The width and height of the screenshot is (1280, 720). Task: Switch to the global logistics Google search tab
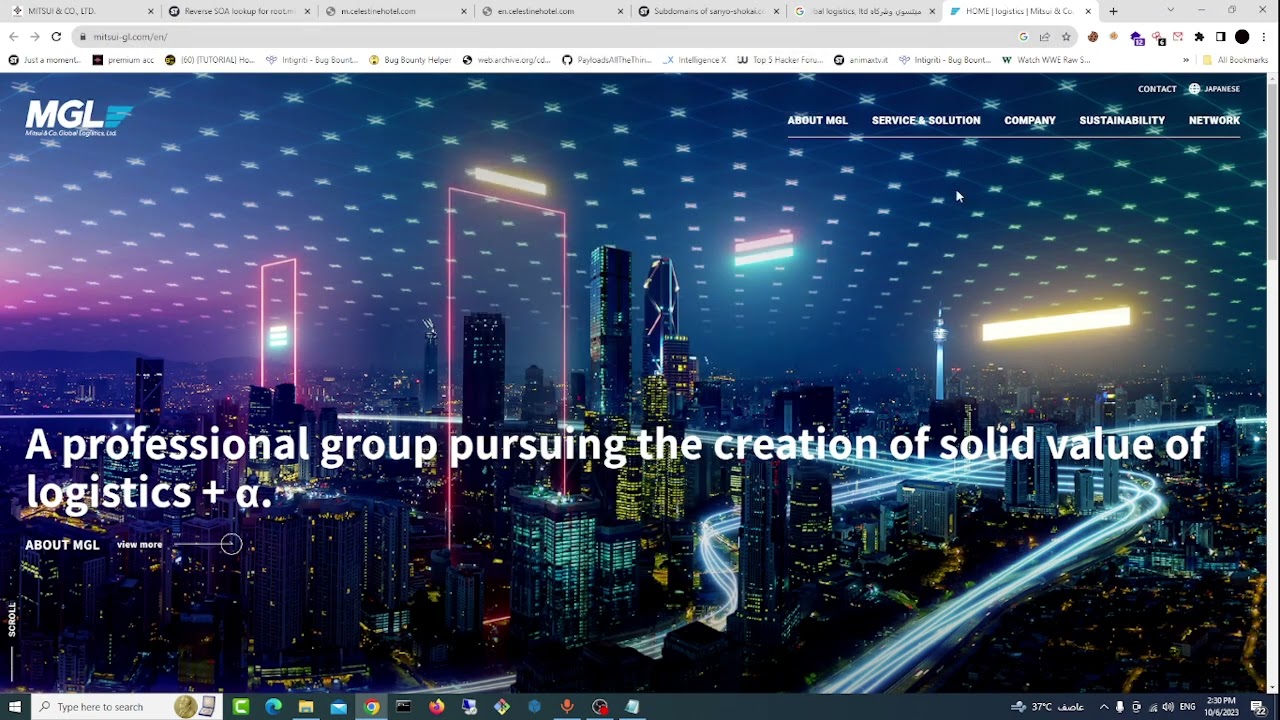click(x=866, y=11)
